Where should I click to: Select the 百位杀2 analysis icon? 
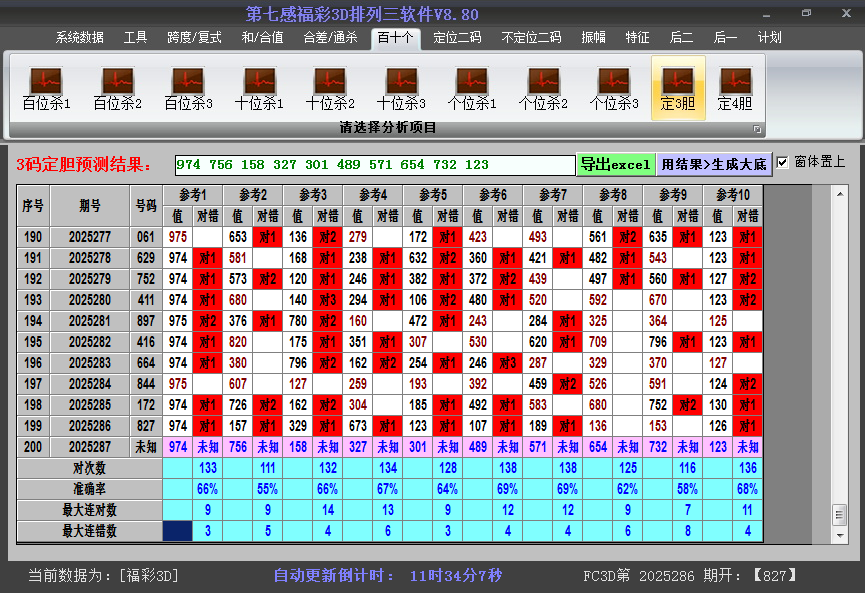point(117,88)
